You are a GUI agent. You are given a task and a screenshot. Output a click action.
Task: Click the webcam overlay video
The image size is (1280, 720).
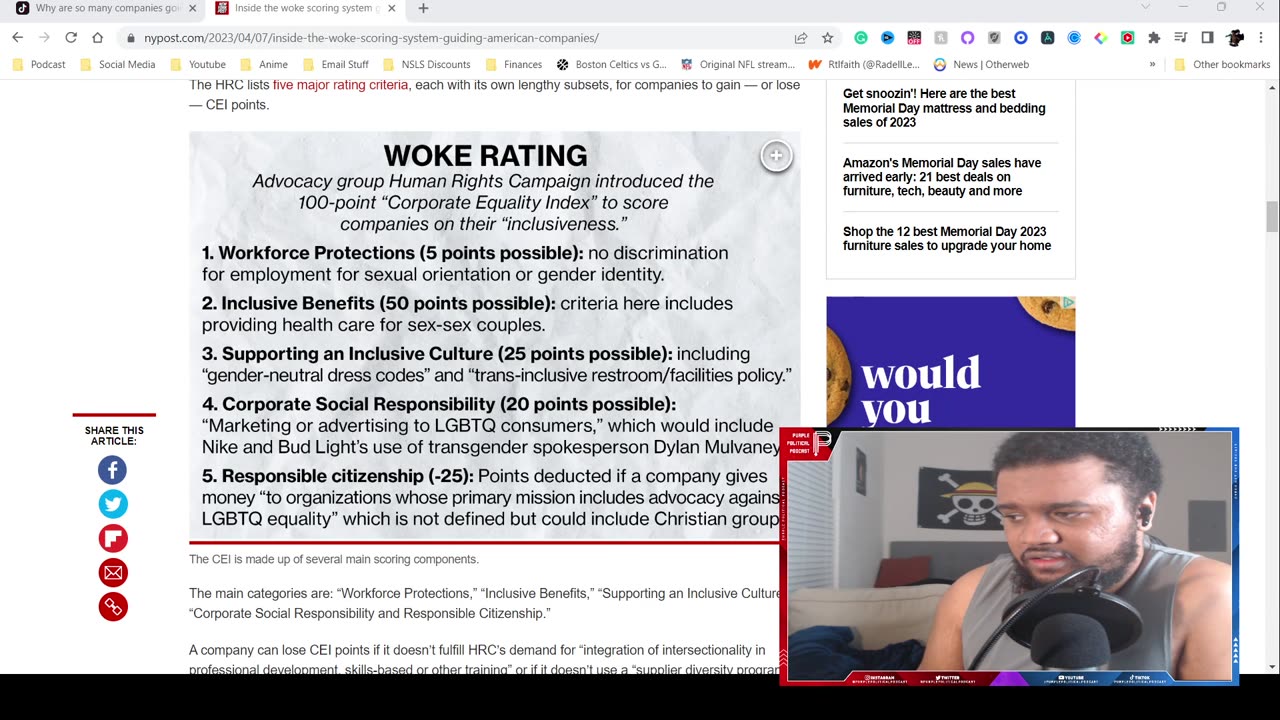[x=1009, y=557]
